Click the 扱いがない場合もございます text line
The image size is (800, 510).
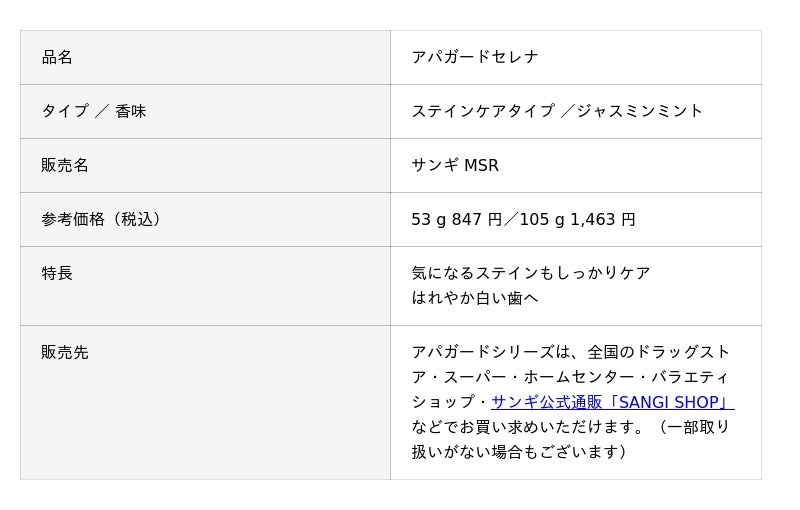[x=520, y=452]
